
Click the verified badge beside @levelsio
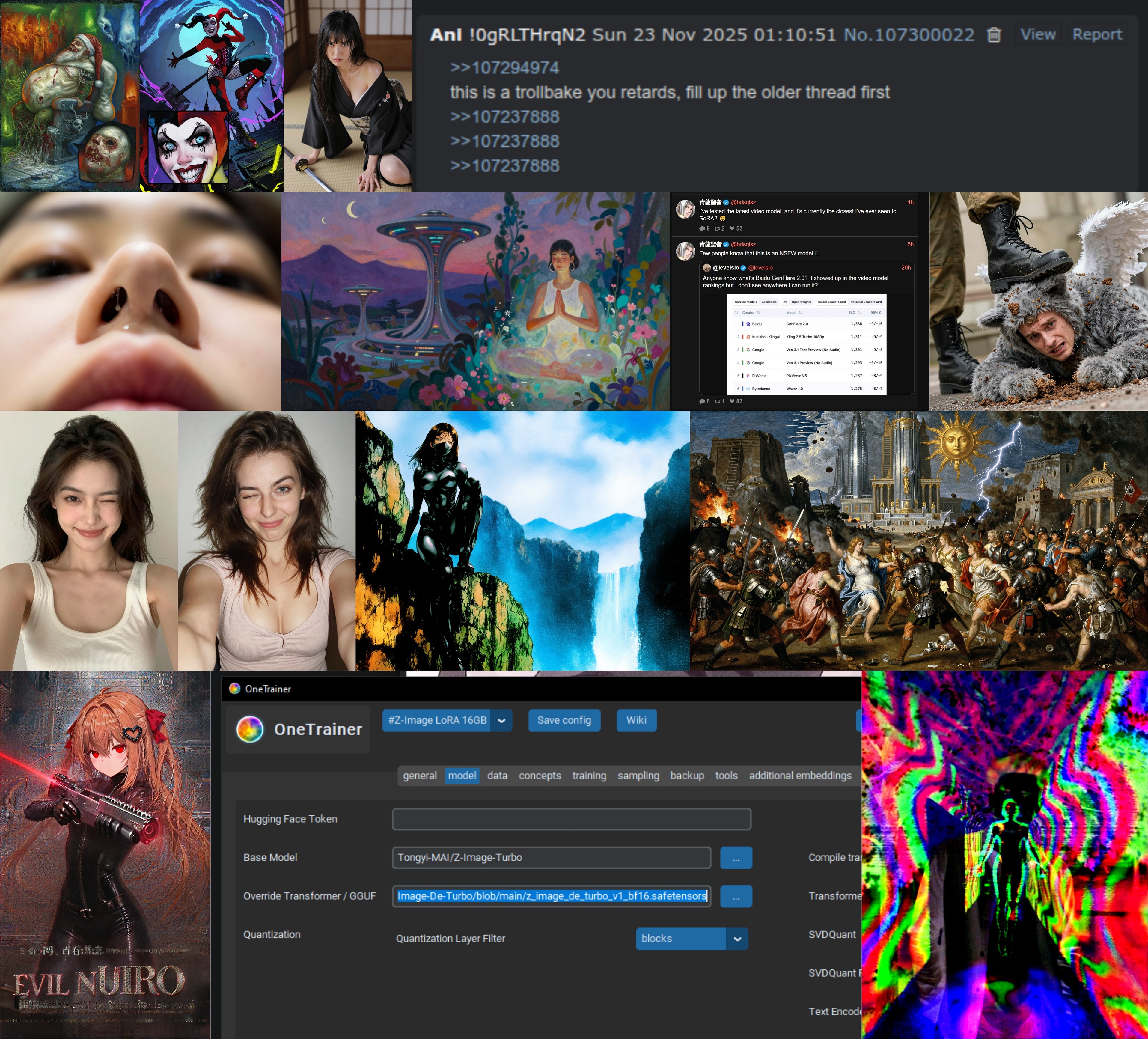[x=743, y=268]
